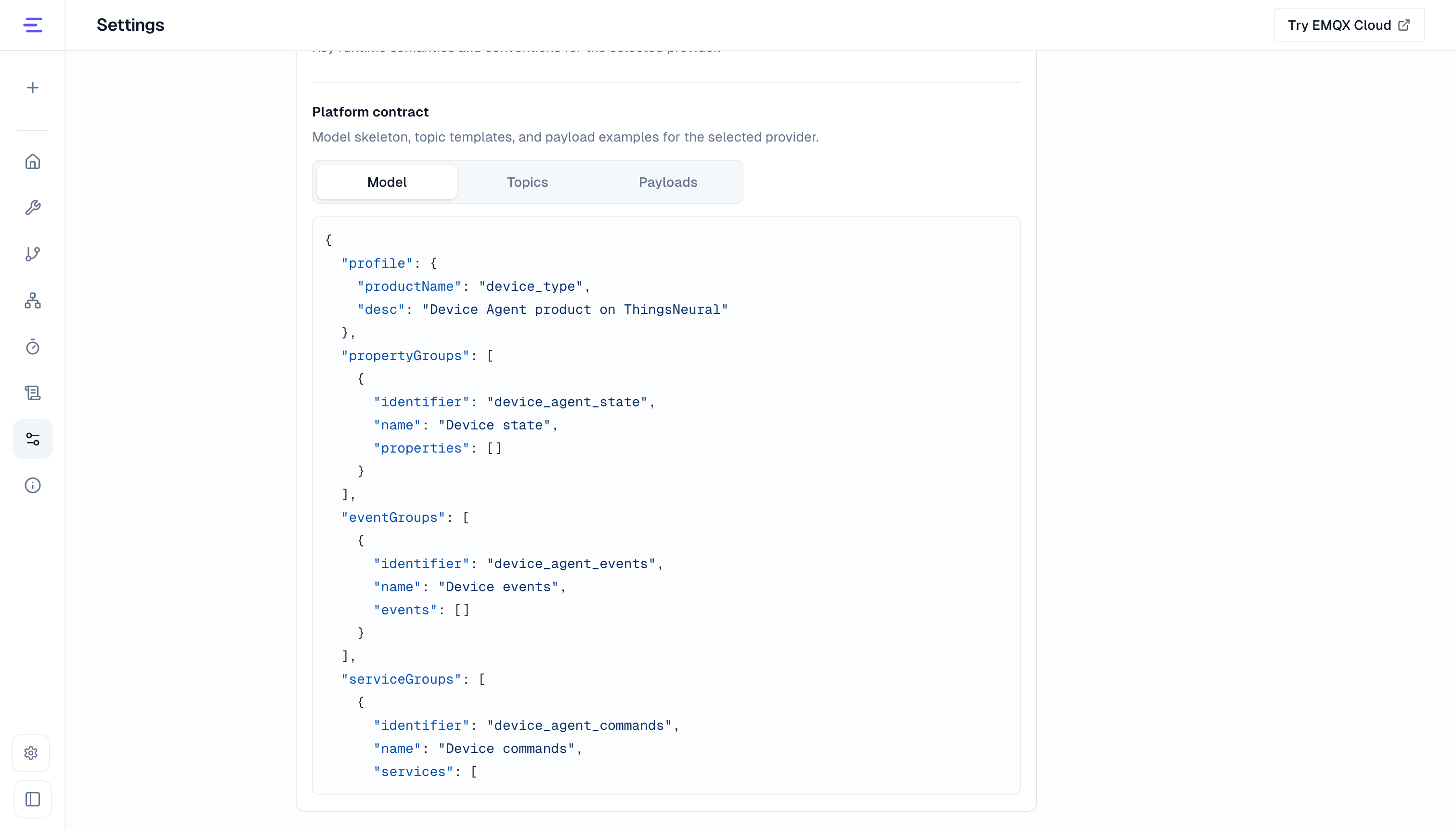Image resolution: width=1456 pixels, height=830 pixels.
Task: Click the Platform contract heading
Action: pyautogui.click(x=370, y=112)
